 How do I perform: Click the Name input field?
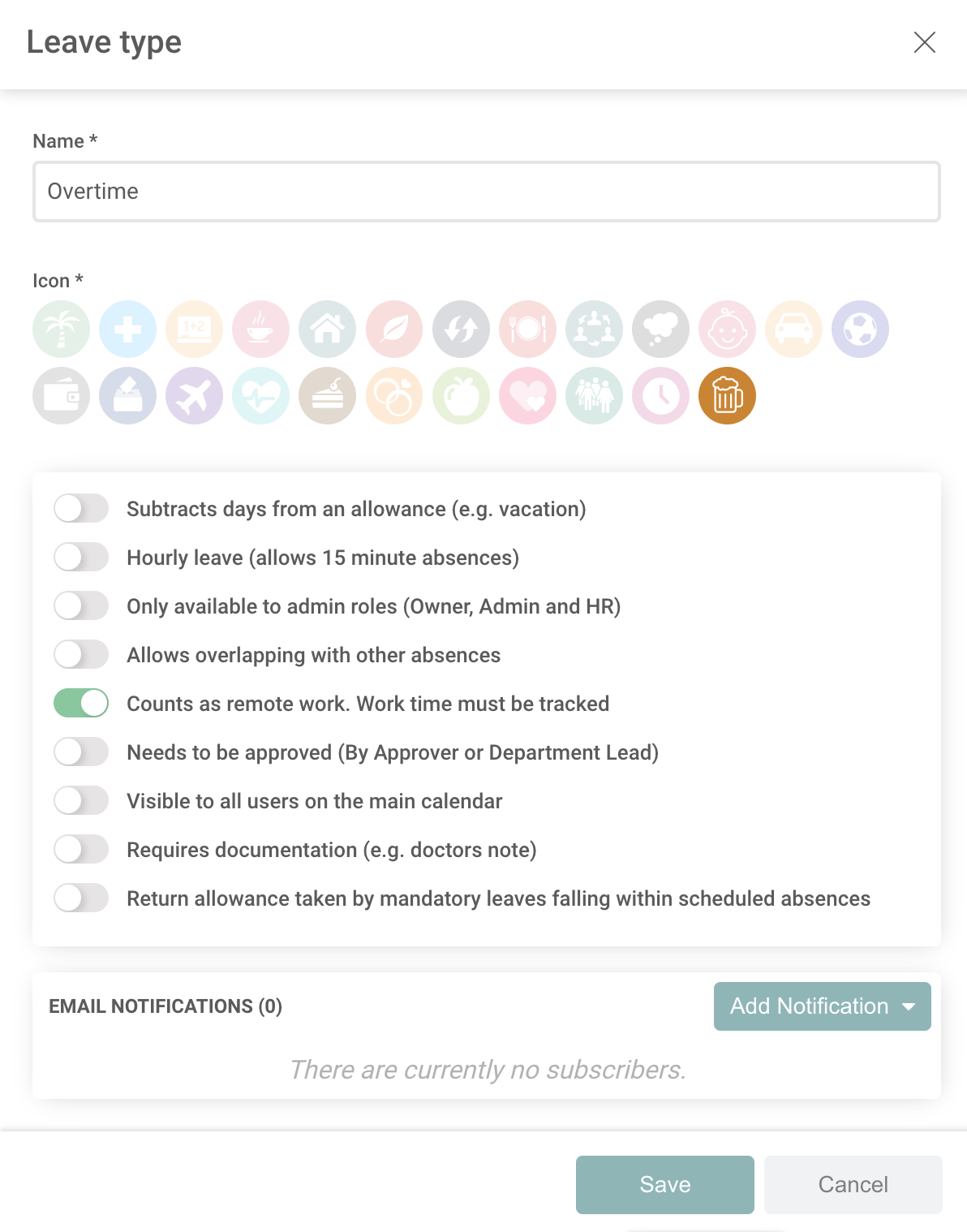point(487,192)
